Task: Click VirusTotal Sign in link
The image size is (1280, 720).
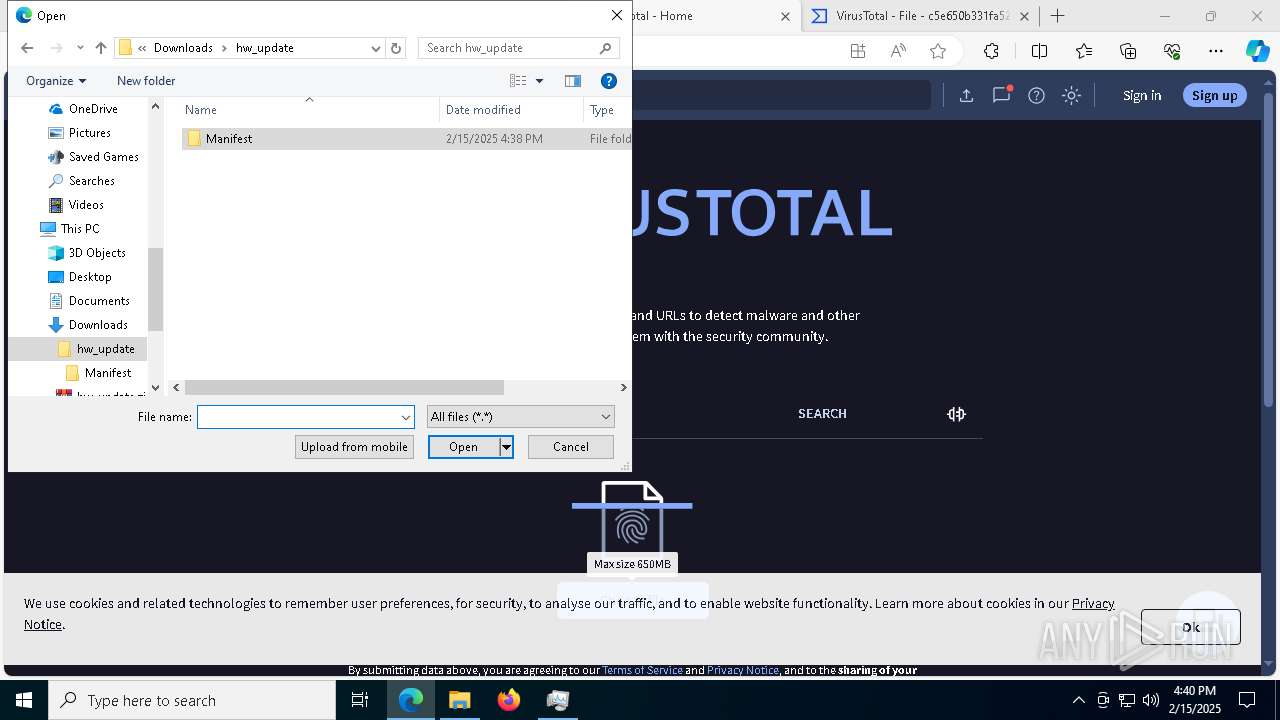Action: coord(1142,95)
